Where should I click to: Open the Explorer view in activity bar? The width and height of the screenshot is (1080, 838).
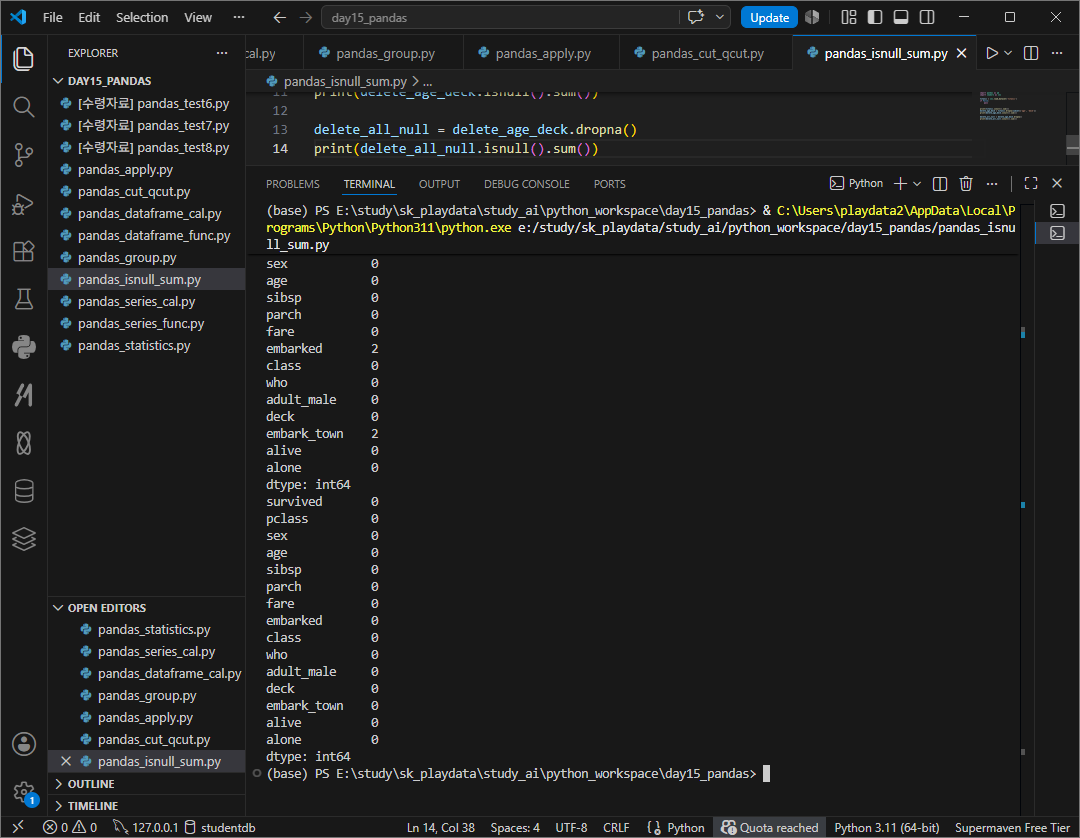tap(23, 59)
